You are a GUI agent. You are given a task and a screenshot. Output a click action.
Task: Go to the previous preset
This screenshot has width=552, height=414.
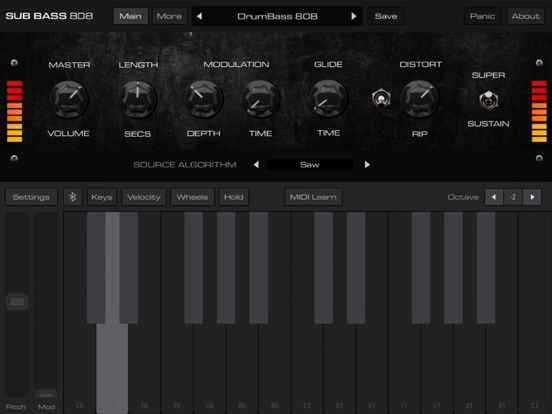coord(199,16)
